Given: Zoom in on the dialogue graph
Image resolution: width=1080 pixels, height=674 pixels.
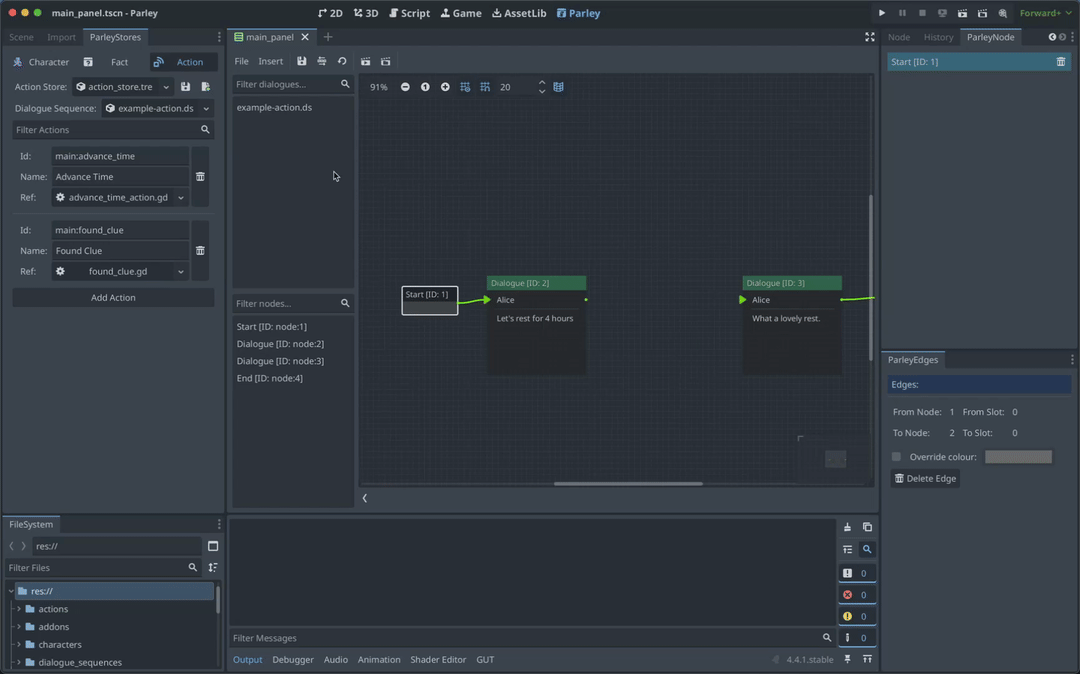Looking at the screenshot, I should pos(445,87).
